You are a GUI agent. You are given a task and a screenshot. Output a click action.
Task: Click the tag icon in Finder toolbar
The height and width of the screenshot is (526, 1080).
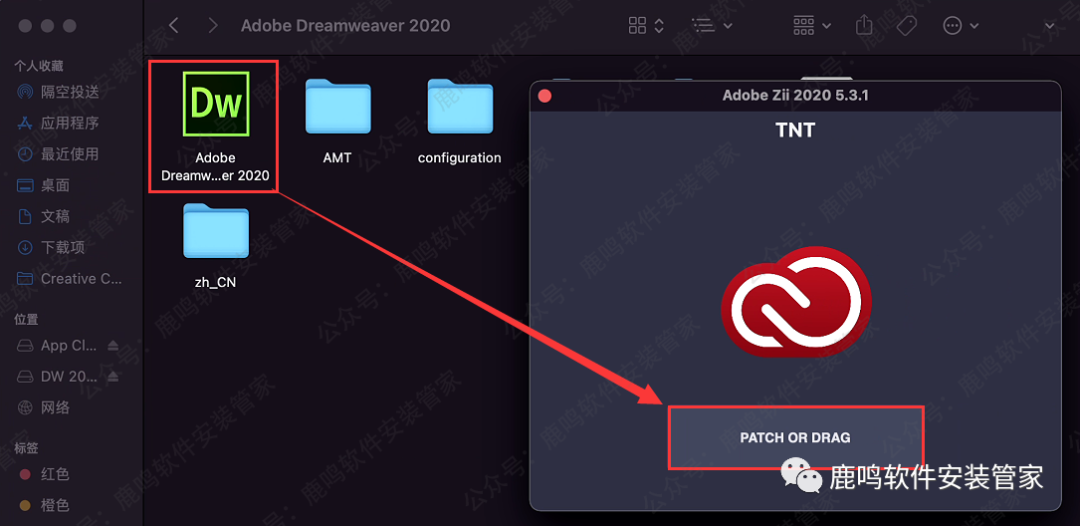pyautogui.click(x=906, y=26)
